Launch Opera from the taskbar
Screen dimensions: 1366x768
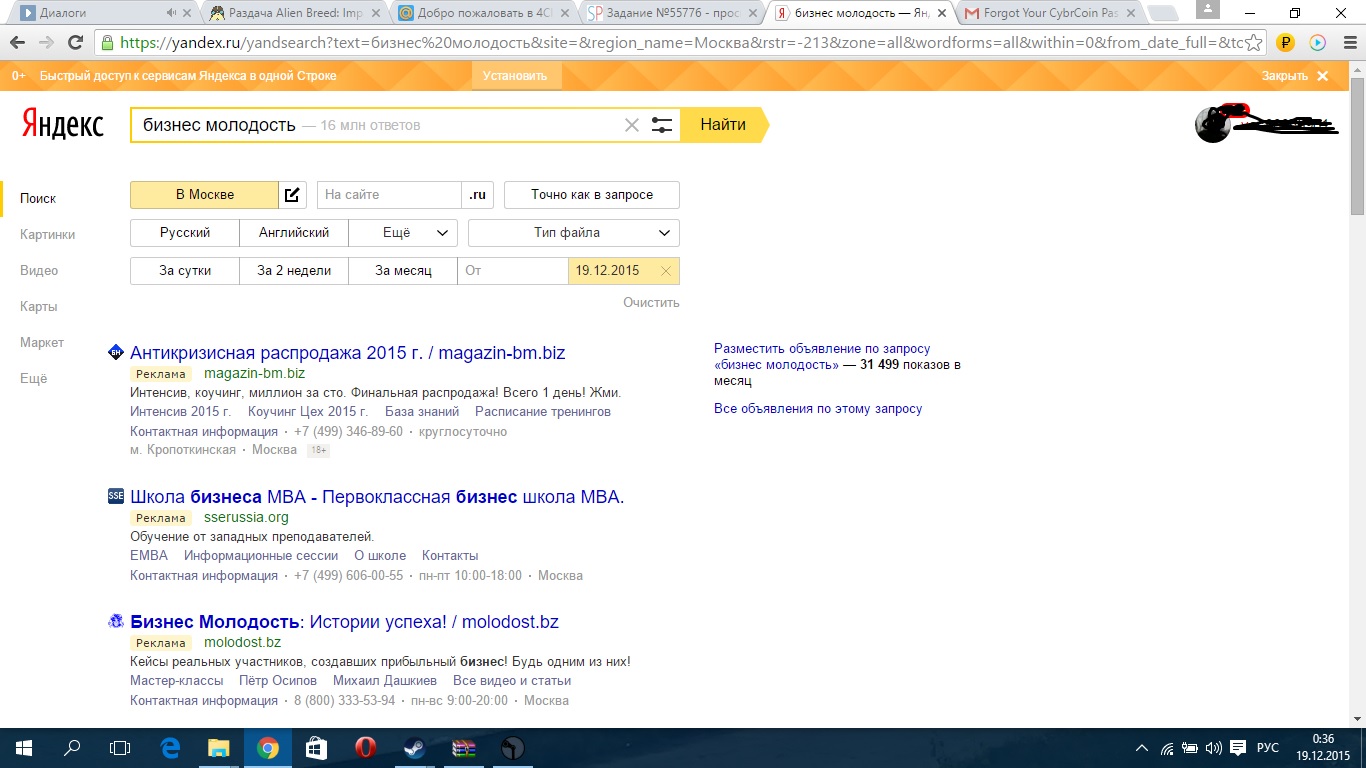pyautogui.click(x=365, y=748)
